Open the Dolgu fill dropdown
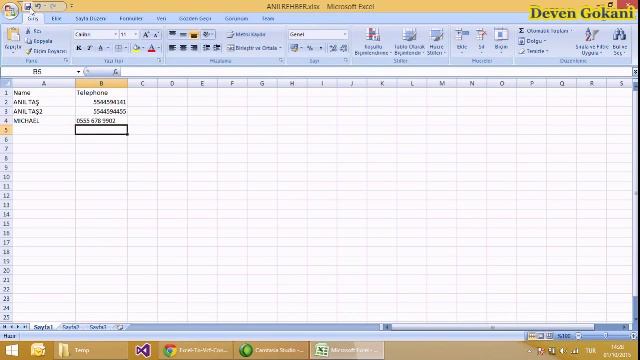 coord(532,41)
